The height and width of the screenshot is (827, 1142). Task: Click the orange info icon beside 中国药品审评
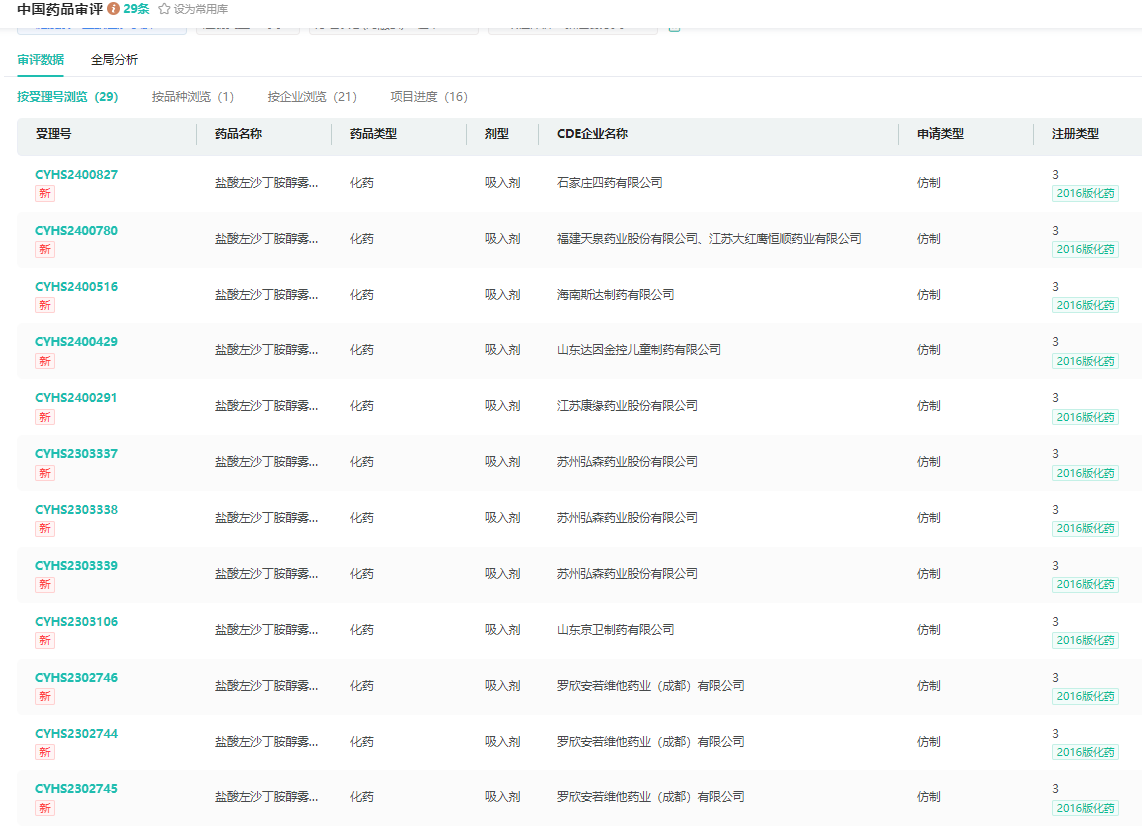(114, 9)
